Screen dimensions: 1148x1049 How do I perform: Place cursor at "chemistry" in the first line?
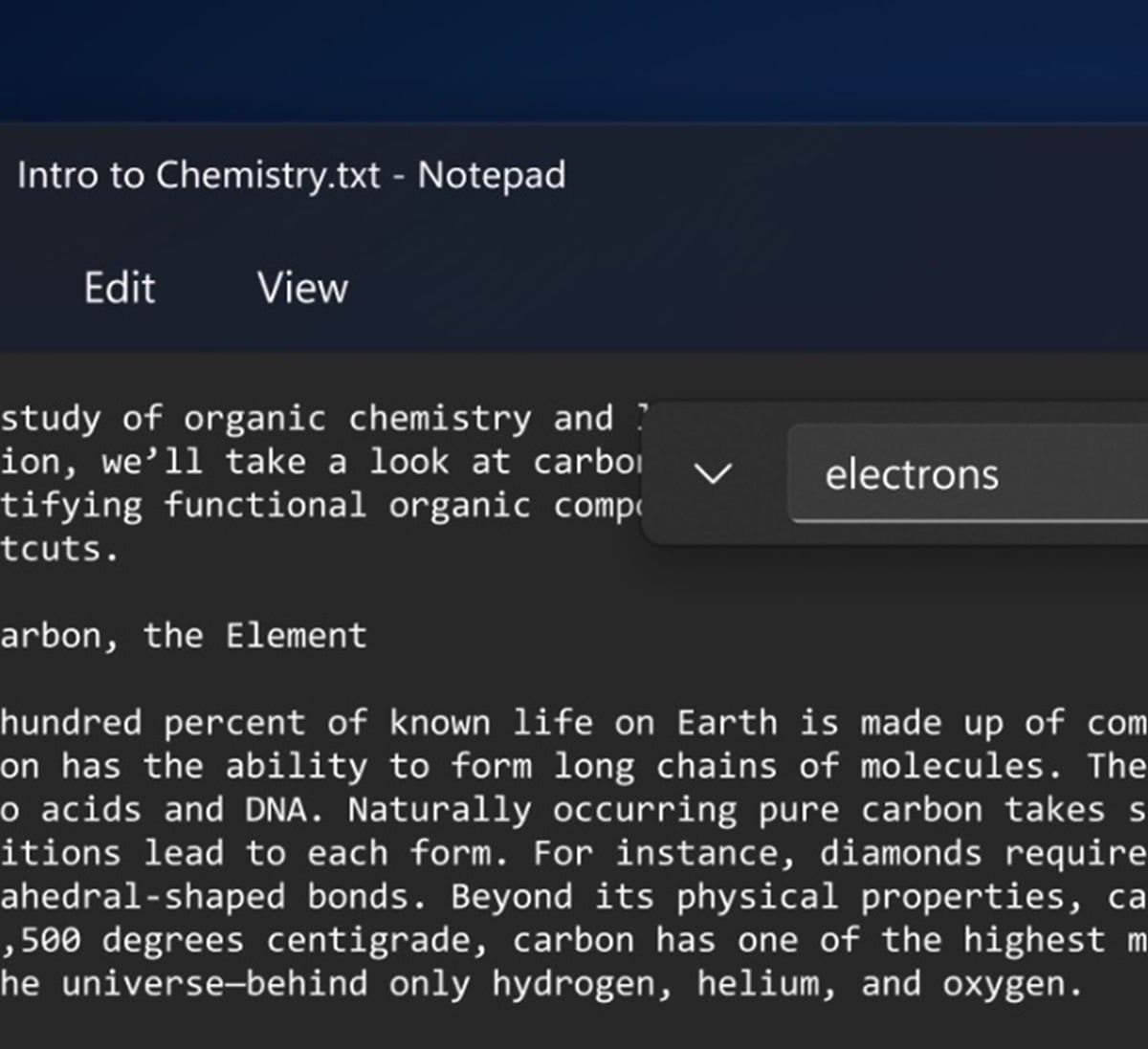(x=439, y=419)
